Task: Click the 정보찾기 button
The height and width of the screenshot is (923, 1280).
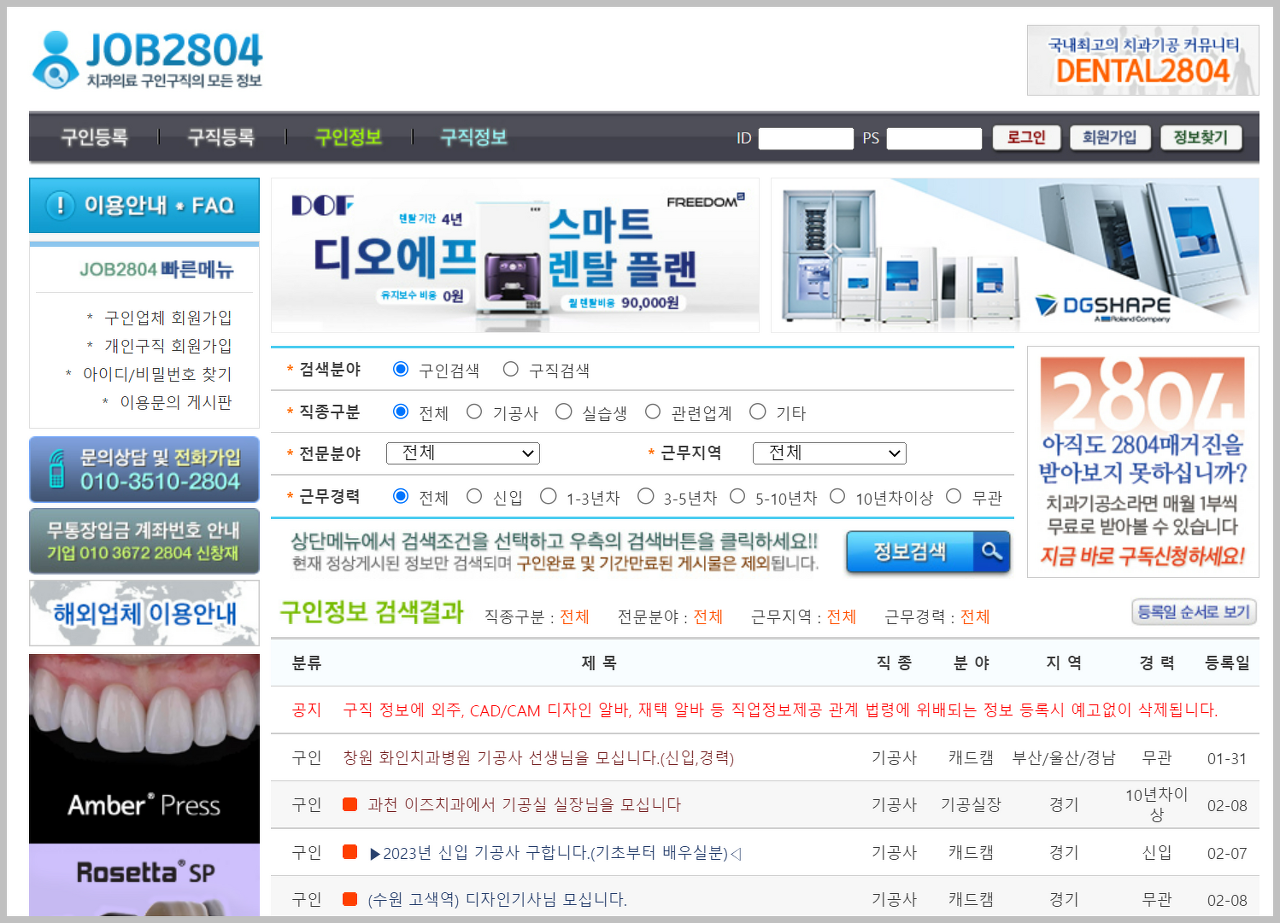Action: [1201, 138]
